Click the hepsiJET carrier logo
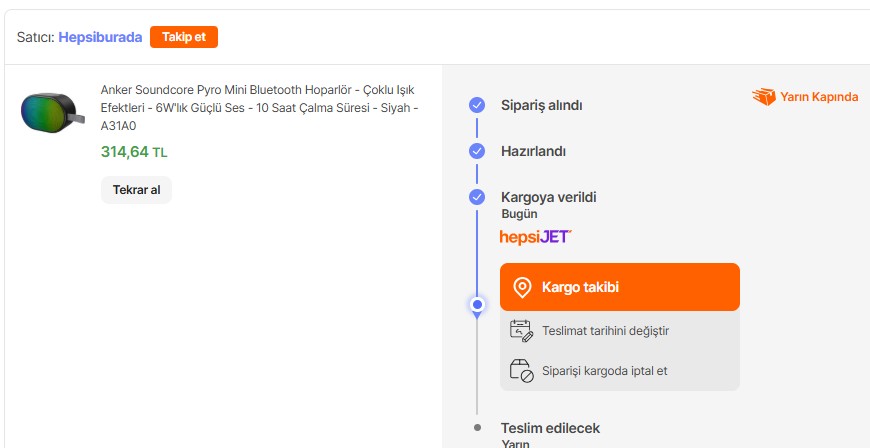870x448 pixels. (x=535, y=237)
